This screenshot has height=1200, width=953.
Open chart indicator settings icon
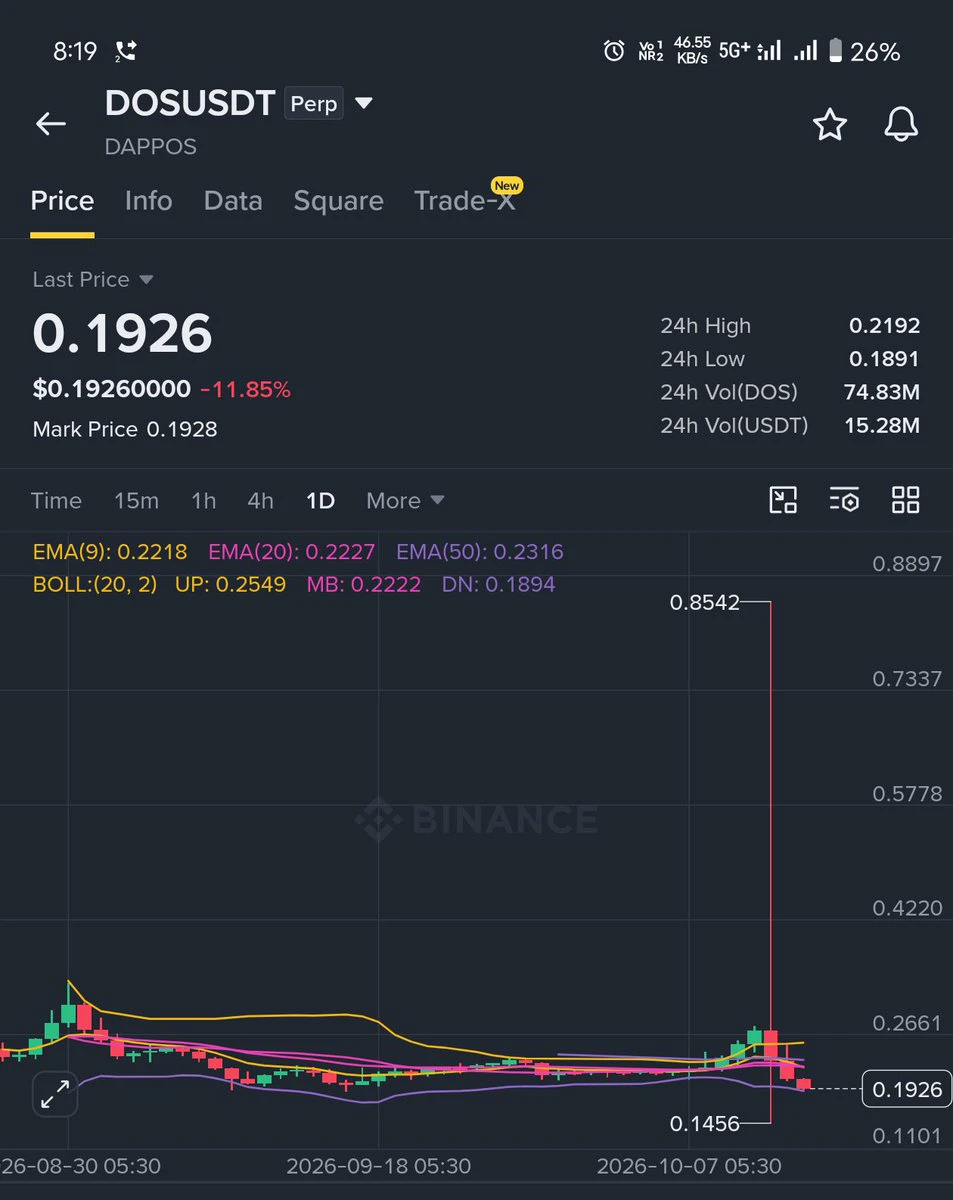[x=844, y=500]
